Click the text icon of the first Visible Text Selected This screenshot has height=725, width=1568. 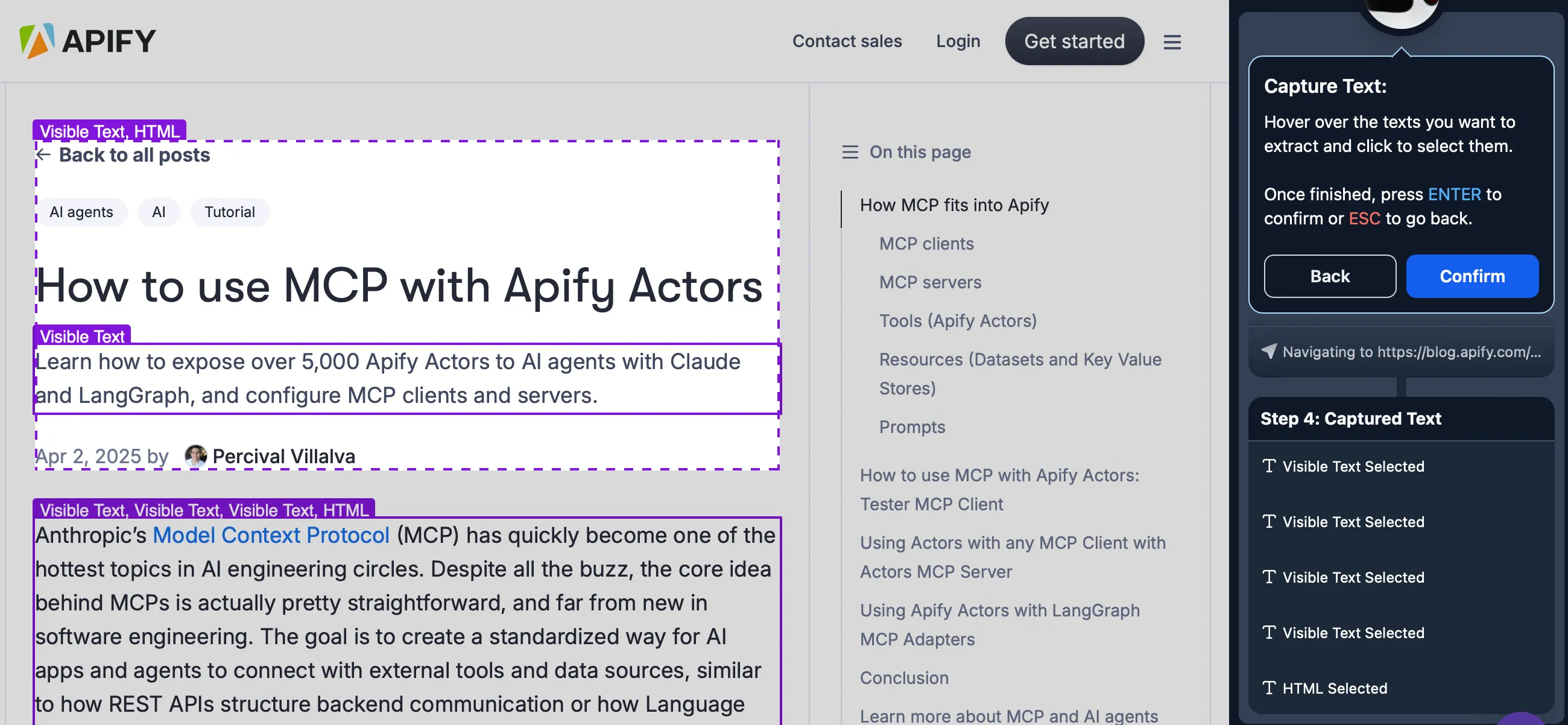click(1268, 466)
